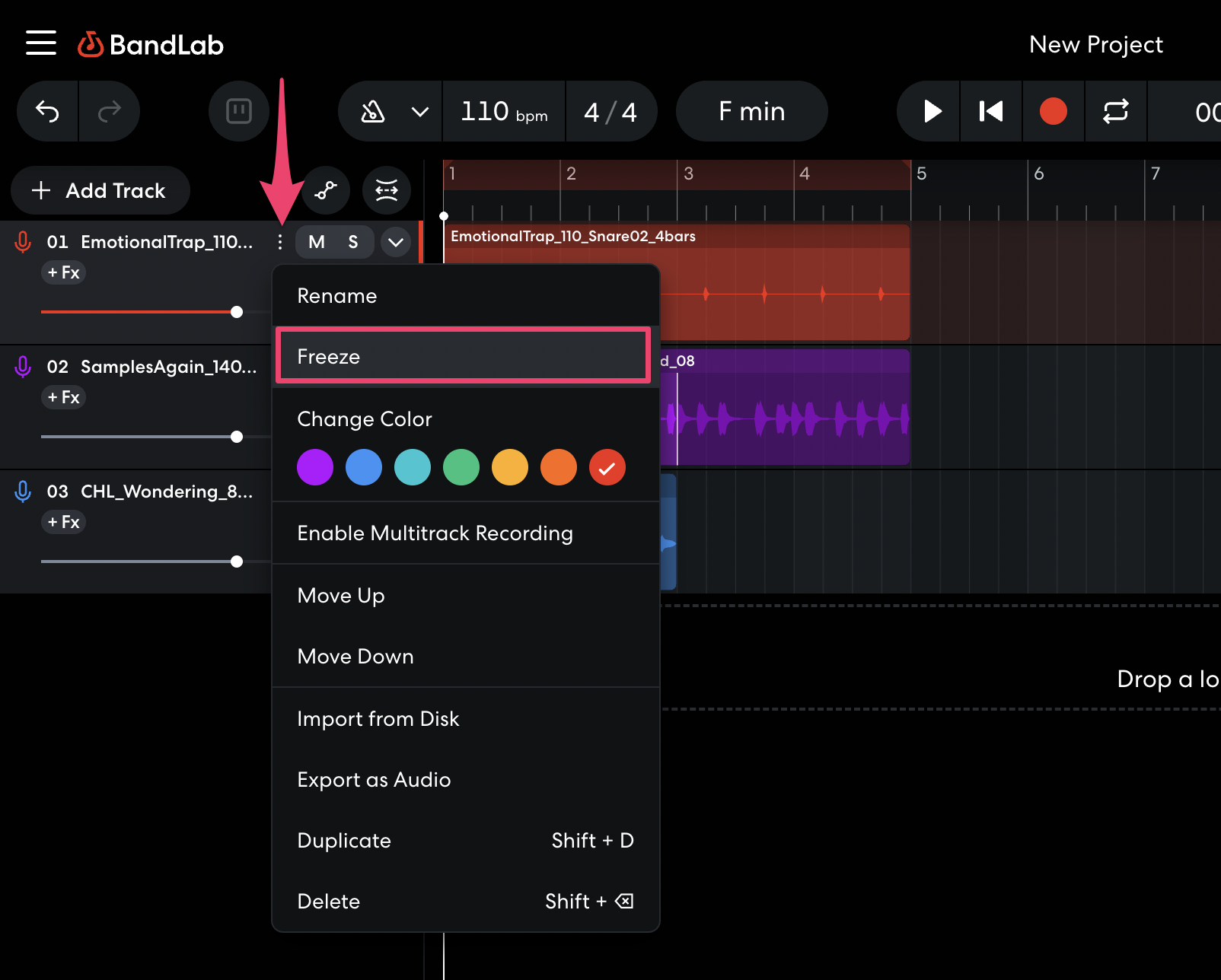
Task: Pick the checked red track color
Action: click(607, 467)
